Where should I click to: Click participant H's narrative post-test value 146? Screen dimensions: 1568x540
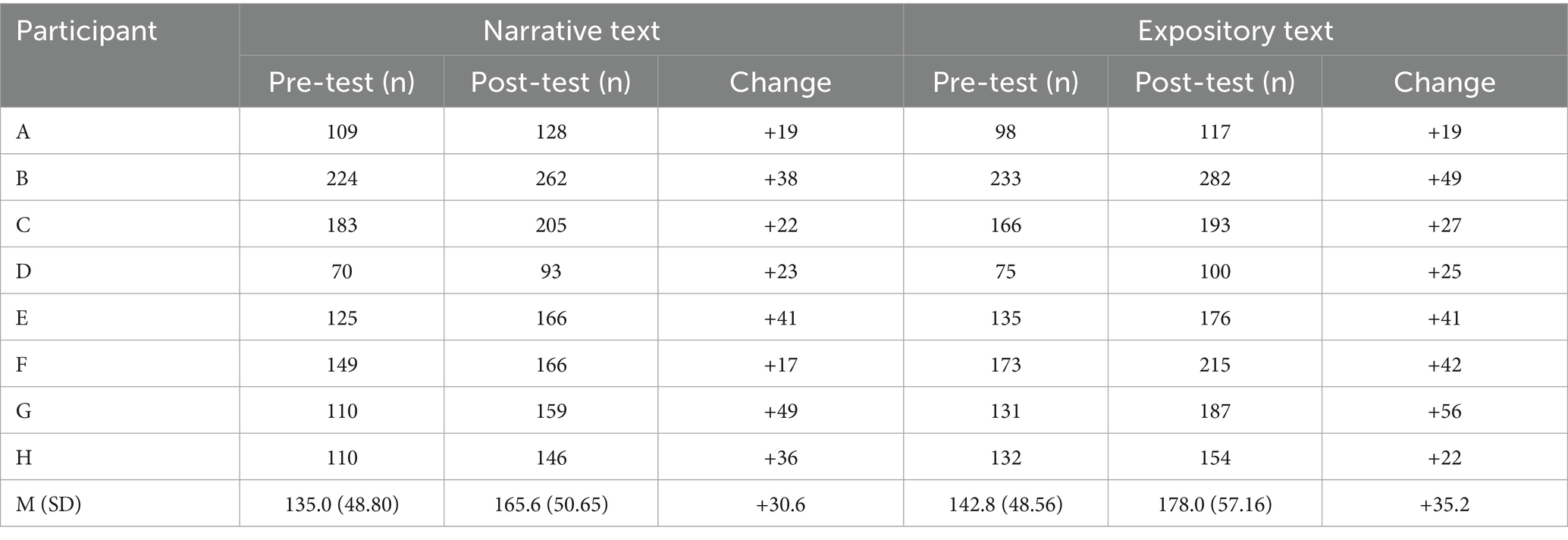[550, 458]
